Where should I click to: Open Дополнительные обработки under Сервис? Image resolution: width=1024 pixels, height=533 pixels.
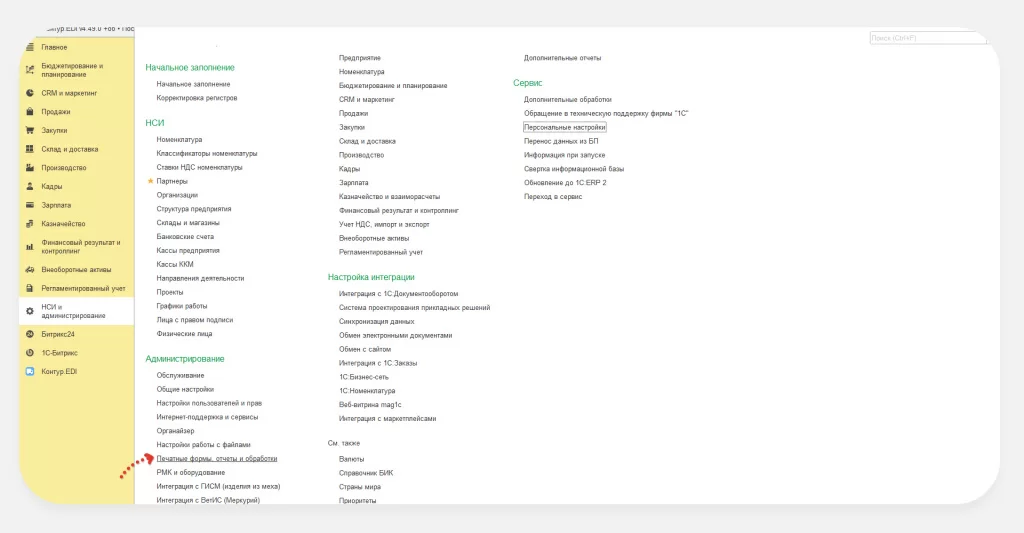pyautogui.click(x=567, y=99)
